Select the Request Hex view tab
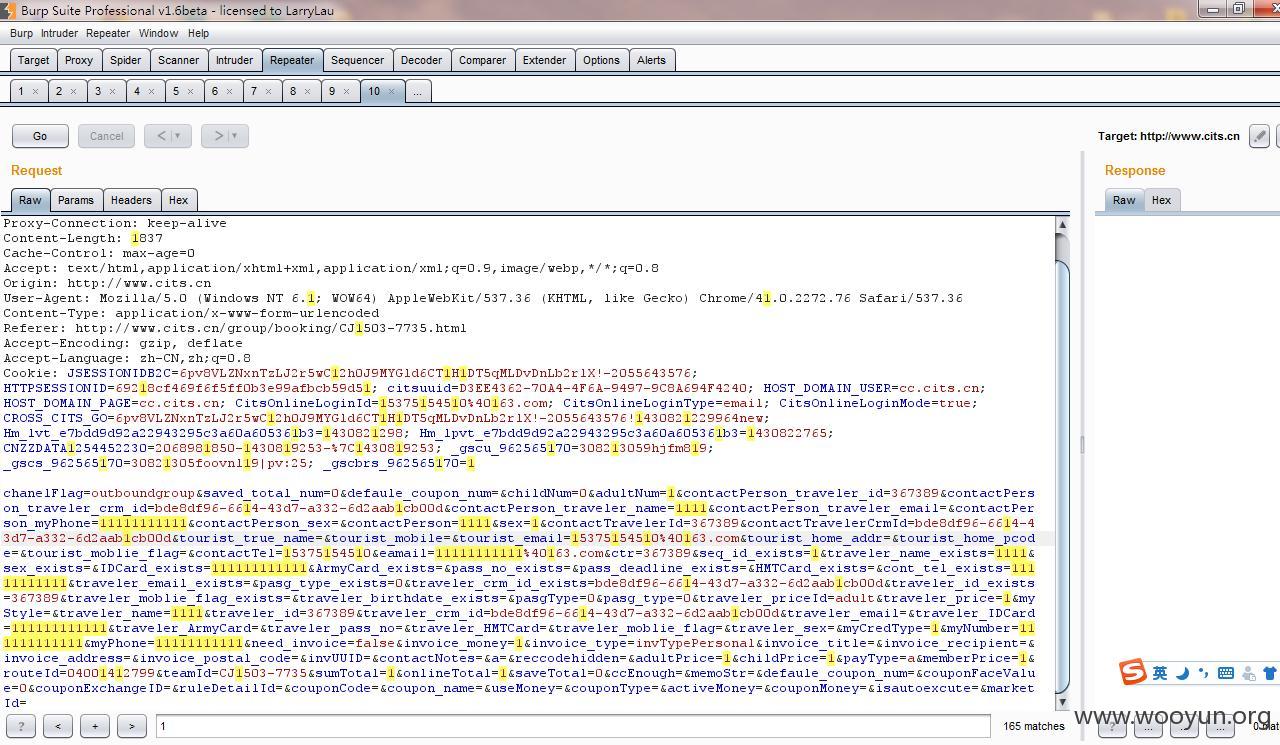Image resolution: width=1280 pixels, height=745 pixels. pos(178,200)
